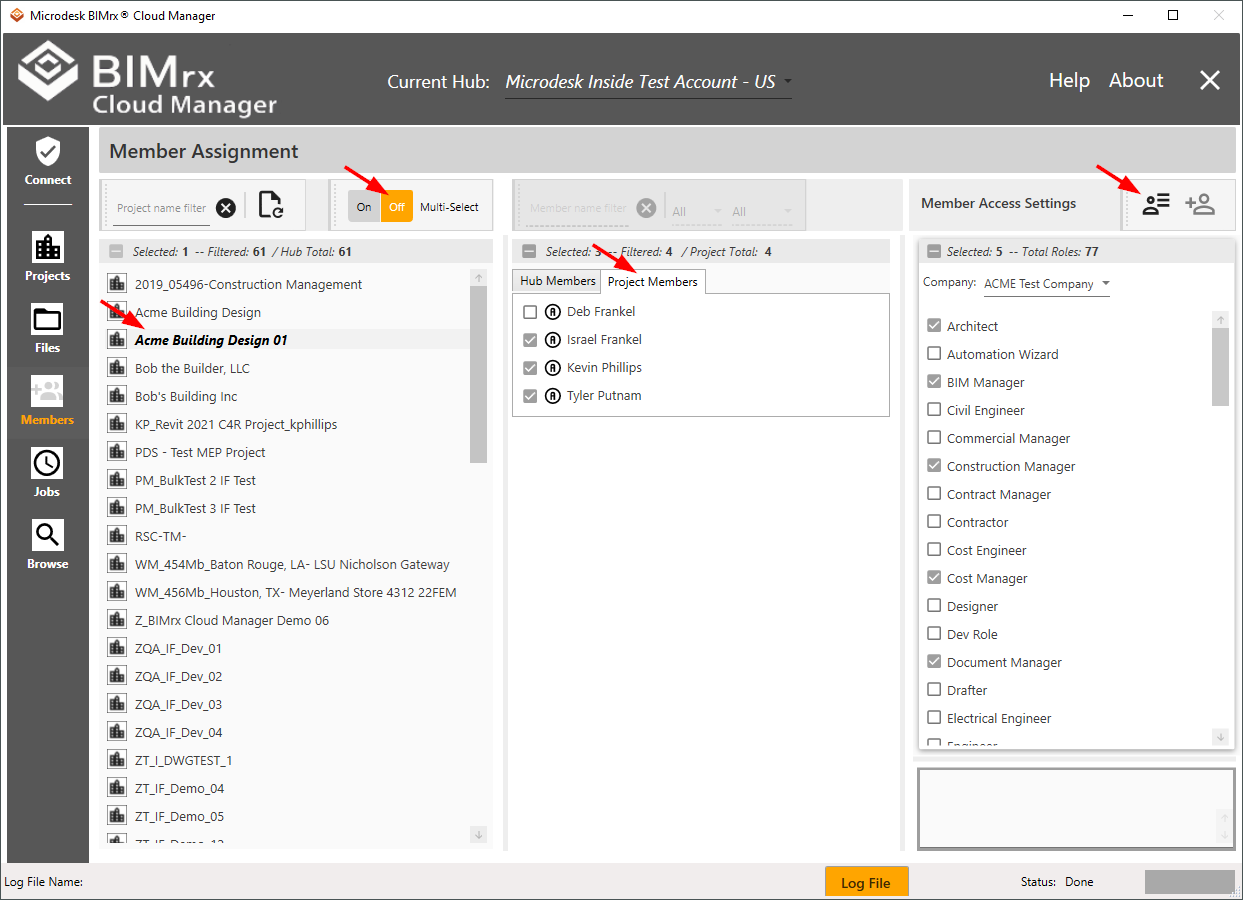Click project icon beside Acme Building Design
The width and height of the screenshot is (1243, 900).
tap(116, 312)
